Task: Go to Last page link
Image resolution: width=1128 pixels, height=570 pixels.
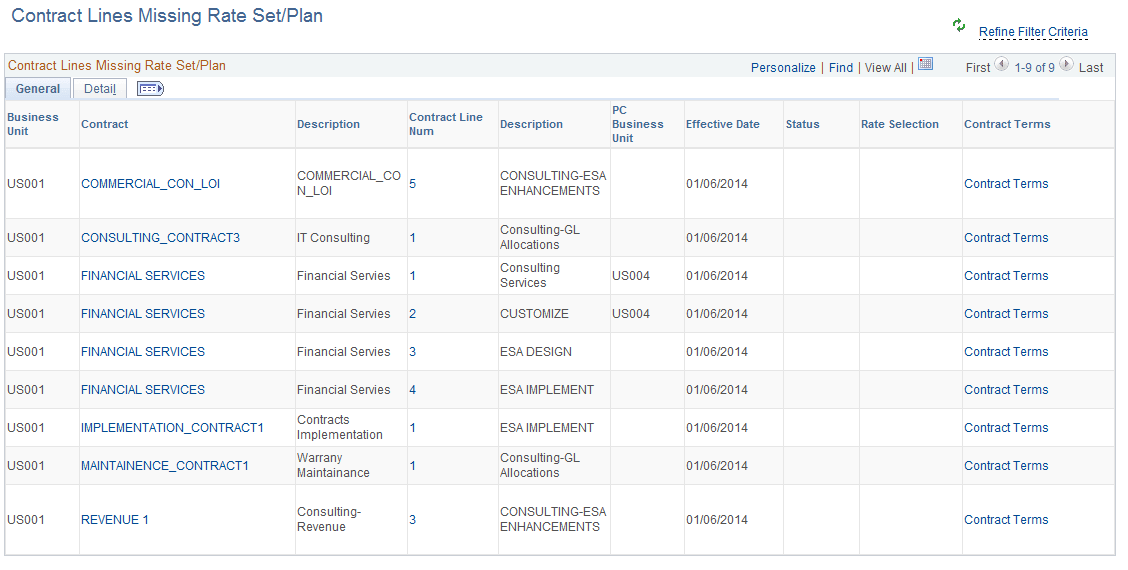Action: pyautogui.click(x=1091, y=68)
